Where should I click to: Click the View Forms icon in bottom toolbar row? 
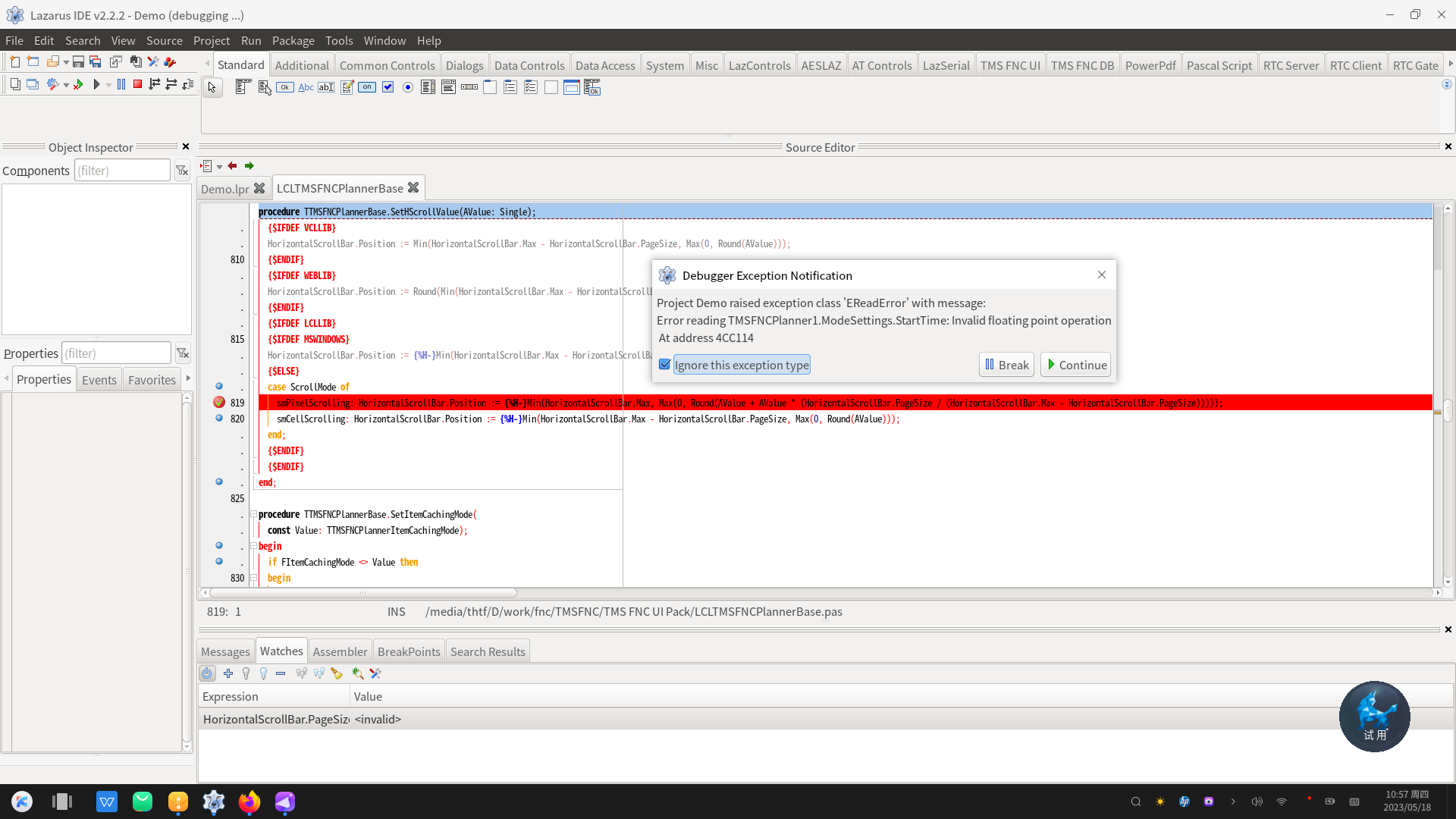pyautogui.click(x=33, y=84)
